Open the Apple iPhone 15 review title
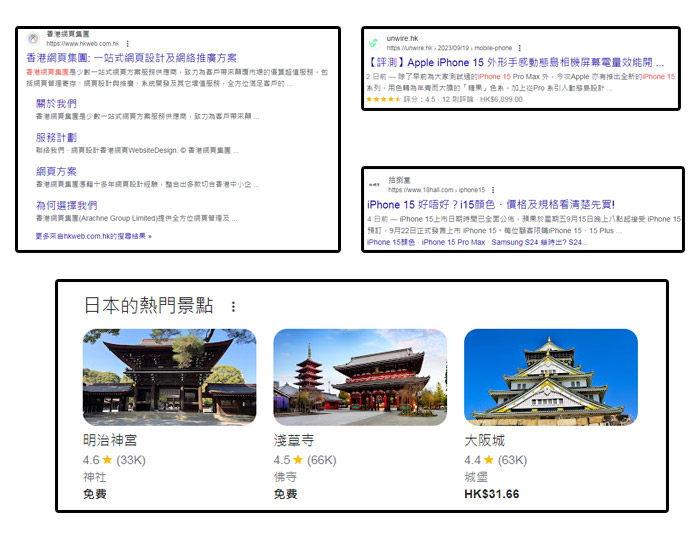 click(516, 62)
